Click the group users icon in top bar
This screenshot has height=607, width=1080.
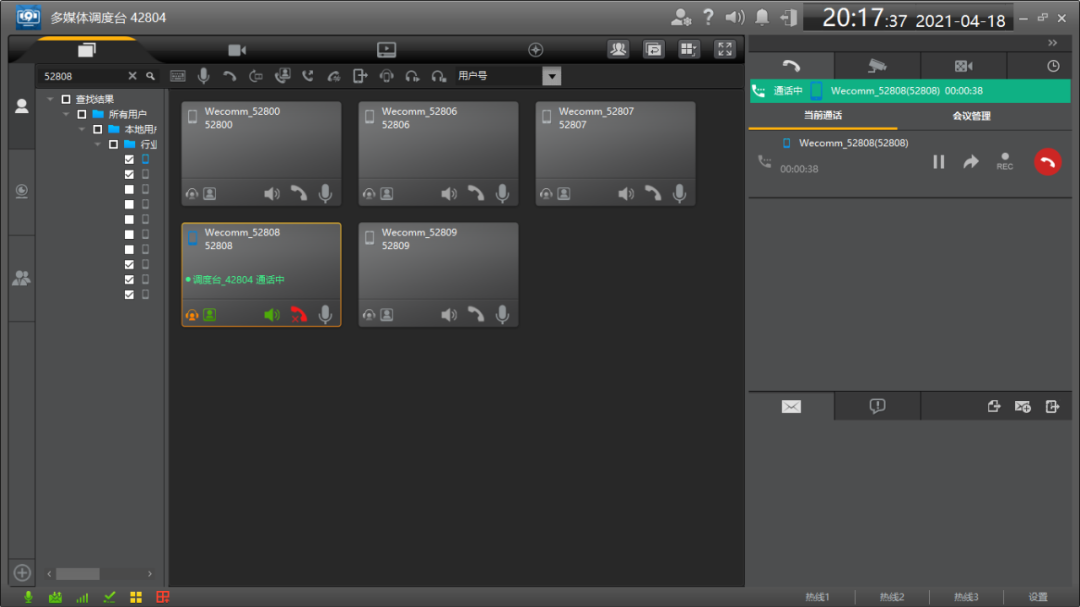point(618,49)
